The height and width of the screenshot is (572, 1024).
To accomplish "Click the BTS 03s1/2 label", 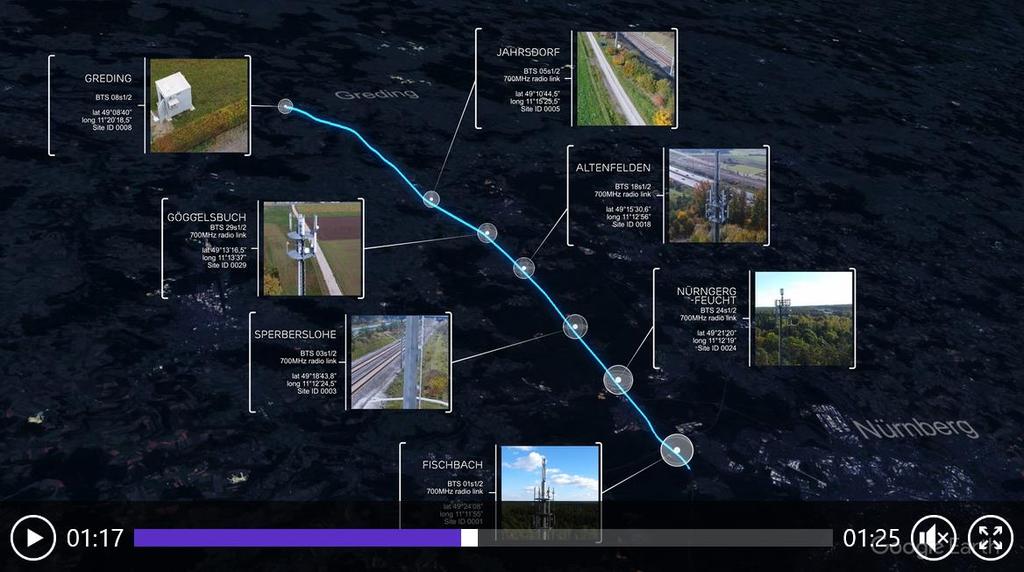I will tap(319, 353).
